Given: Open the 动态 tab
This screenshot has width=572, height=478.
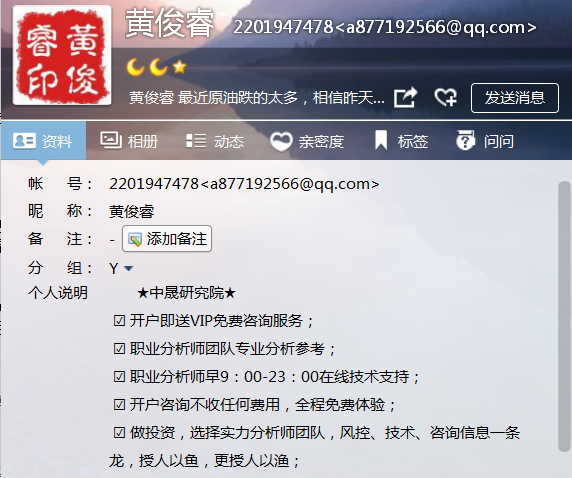Looking at the screenshot, I should pos(215,141).
